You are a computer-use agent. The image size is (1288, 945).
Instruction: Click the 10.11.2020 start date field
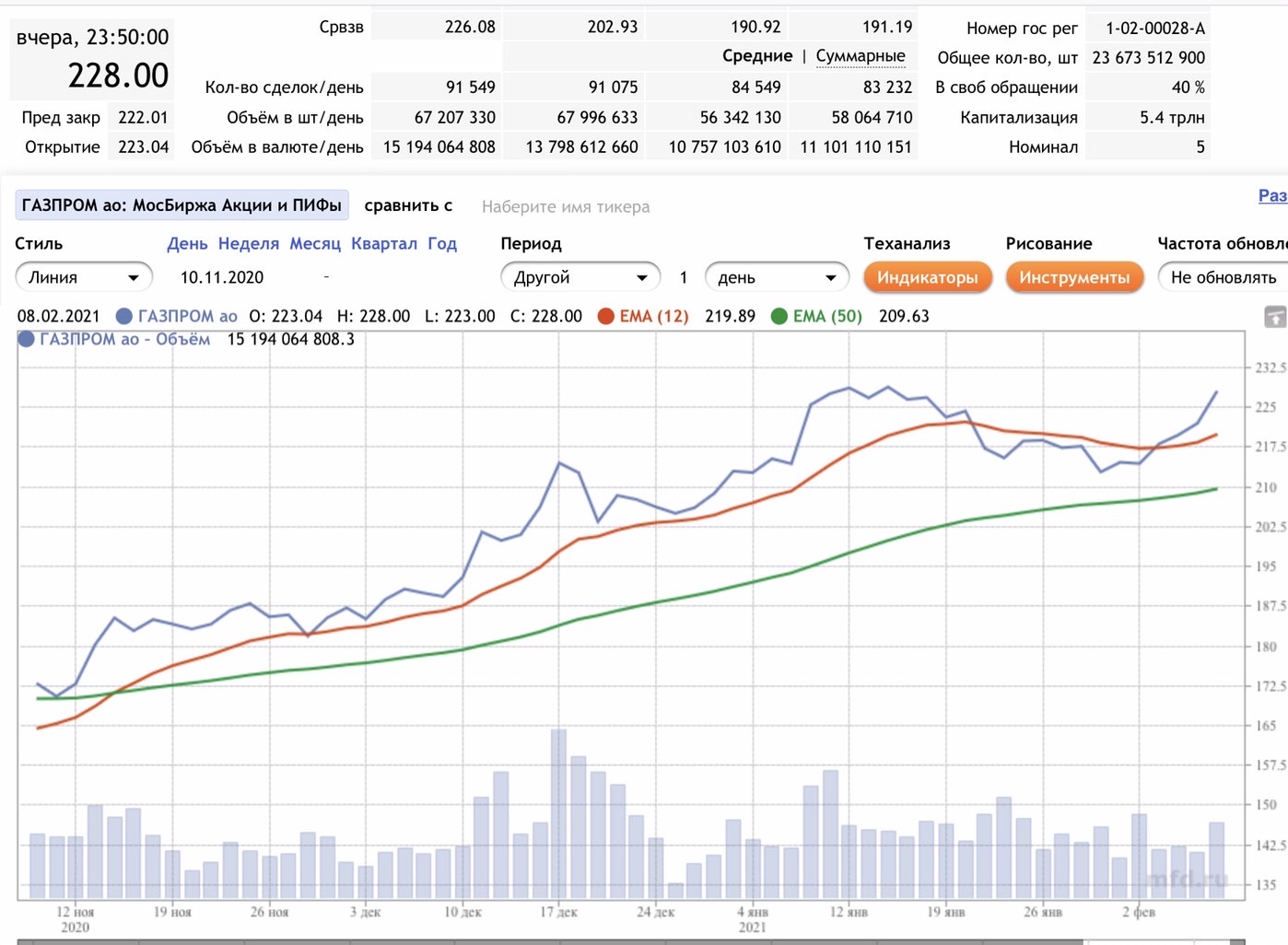pos(222,277)
